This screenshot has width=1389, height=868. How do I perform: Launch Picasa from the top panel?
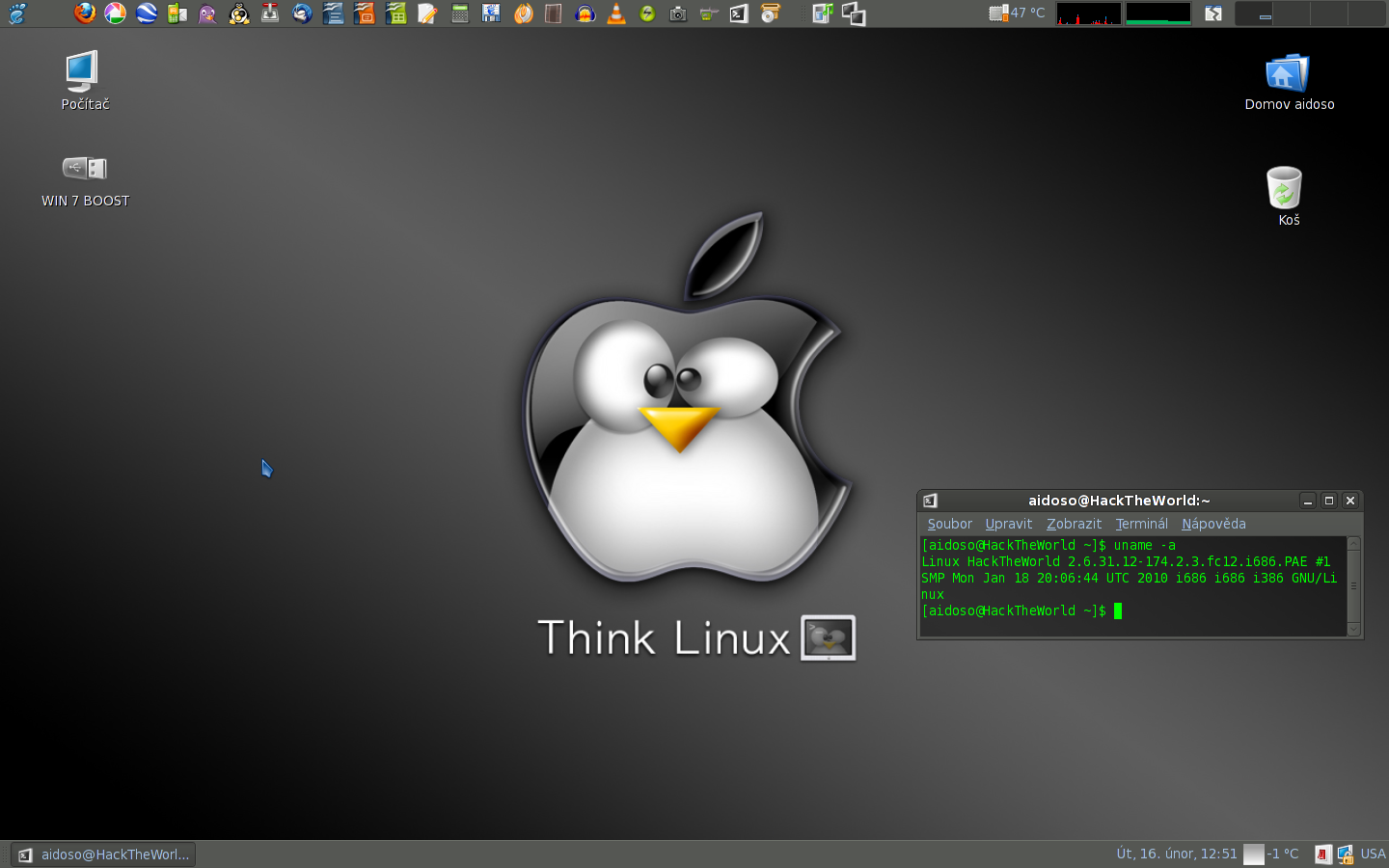coord(116,14)
